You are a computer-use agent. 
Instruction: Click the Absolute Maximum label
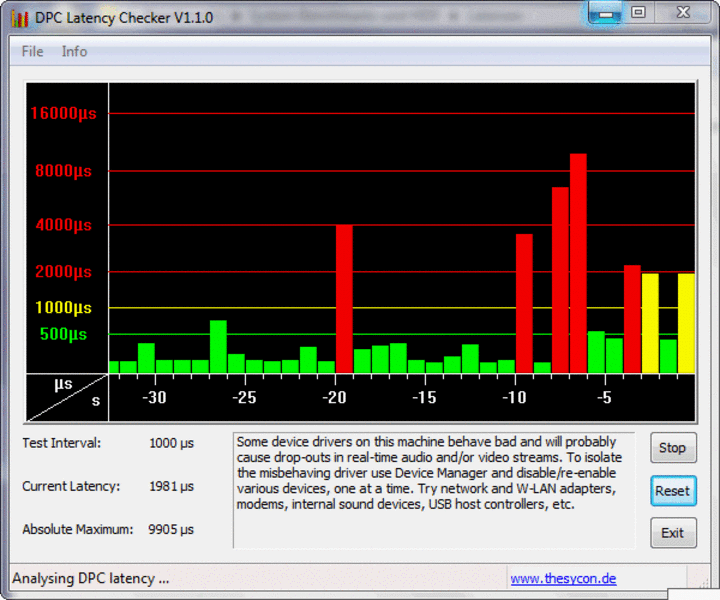click(78, 529)
